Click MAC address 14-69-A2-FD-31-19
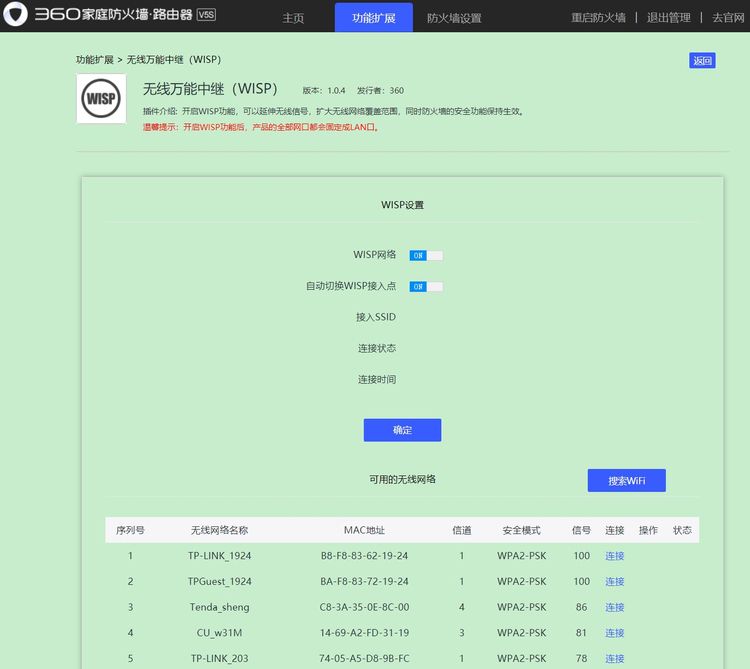 click(x=364, y=633)
